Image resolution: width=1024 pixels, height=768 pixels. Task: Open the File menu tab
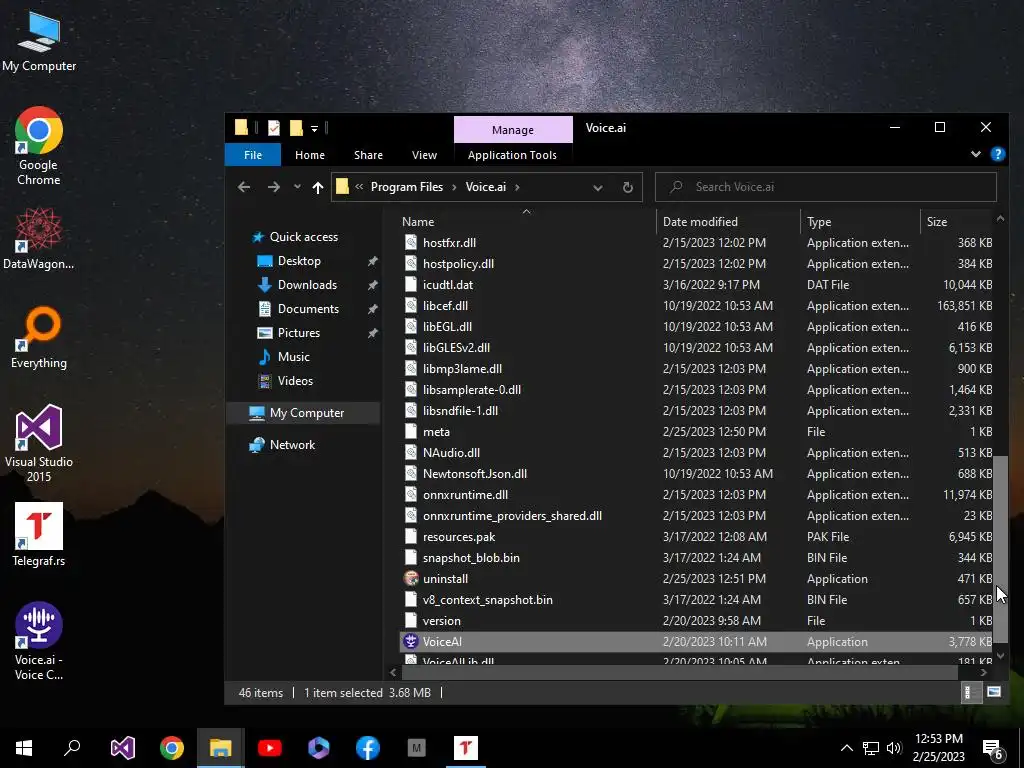tap(253, 155)
